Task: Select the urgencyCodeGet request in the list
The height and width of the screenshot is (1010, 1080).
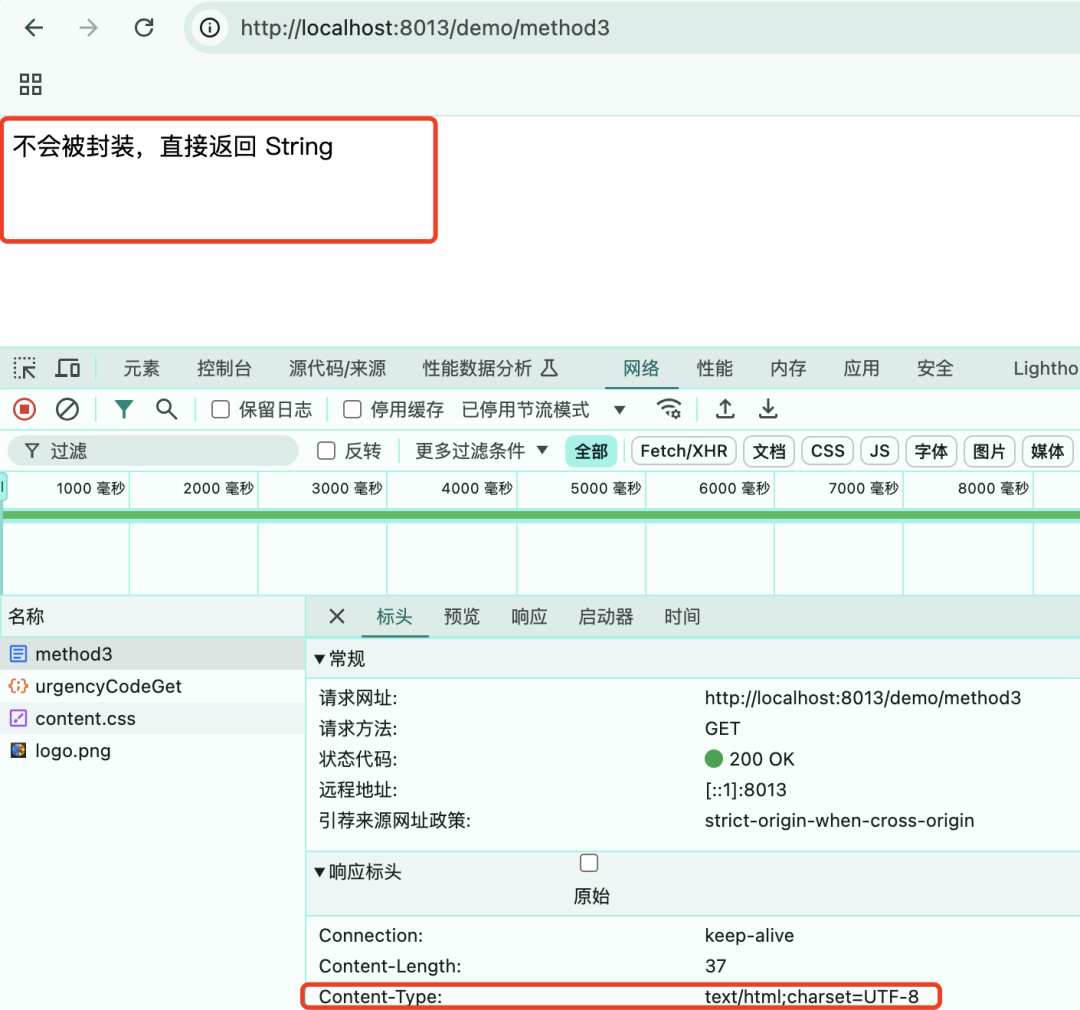Action: click(x=110, y=686)
